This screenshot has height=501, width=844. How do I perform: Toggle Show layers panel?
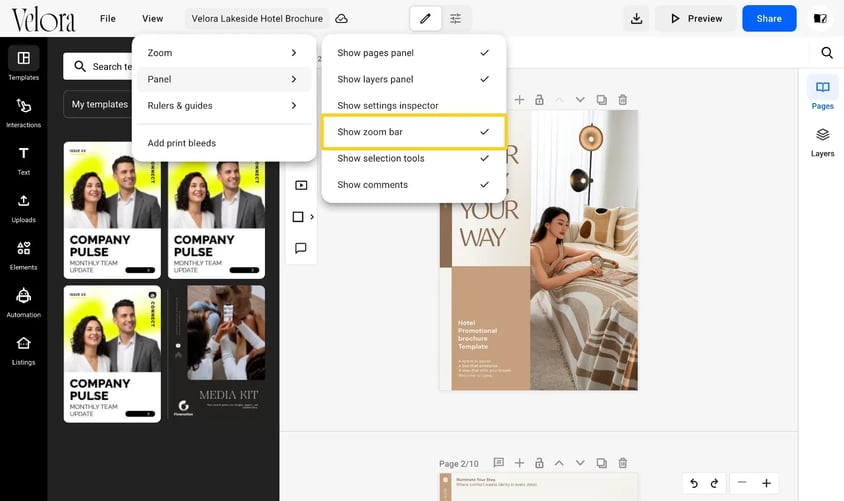tap(413, 79)
